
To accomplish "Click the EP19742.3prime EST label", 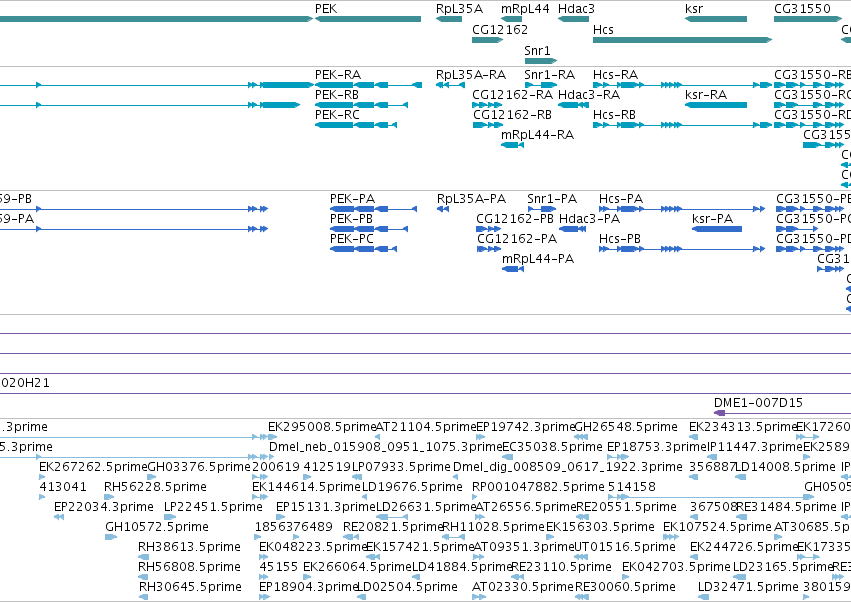I will (525, 427).
